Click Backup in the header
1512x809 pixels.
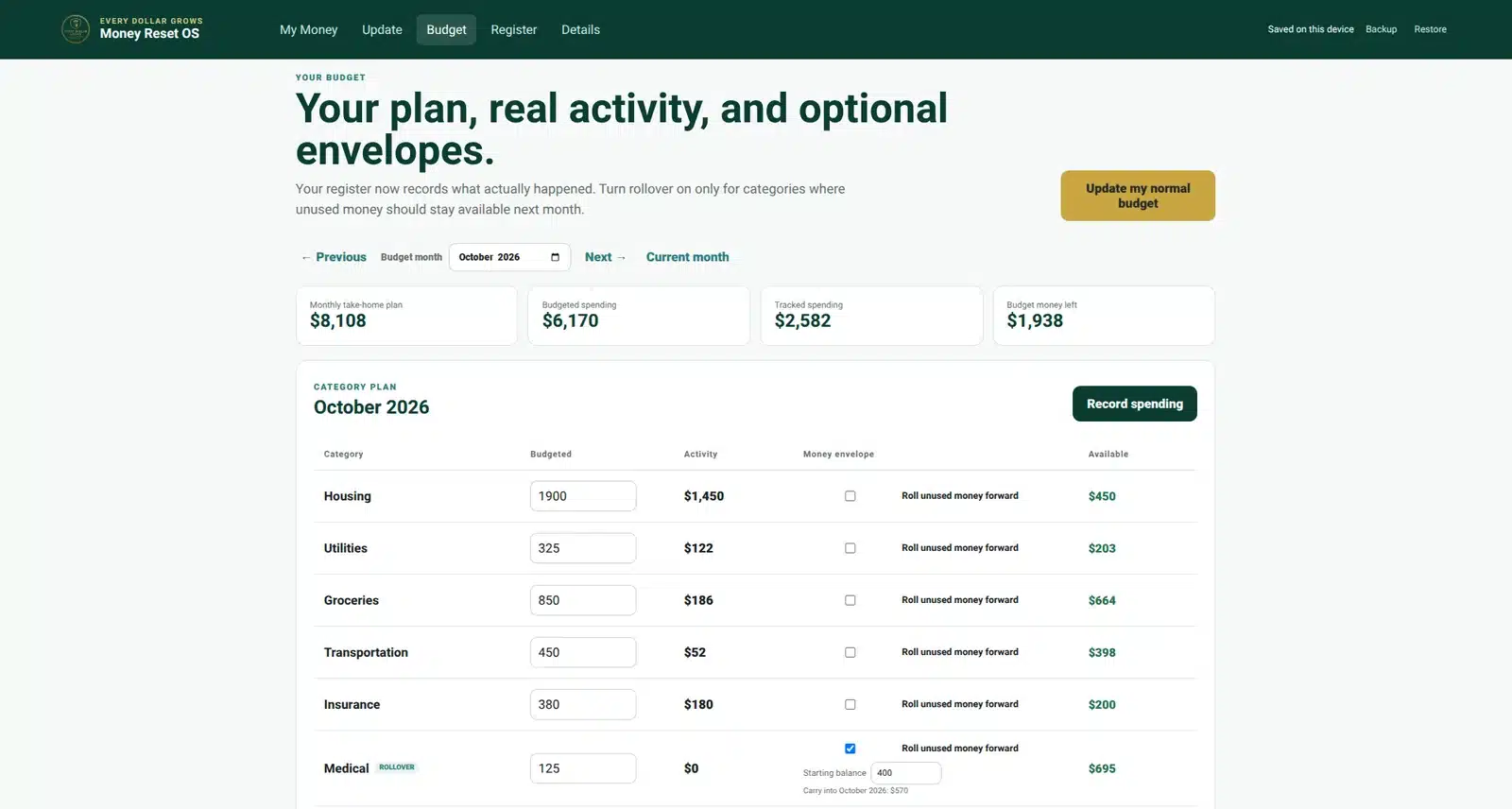point(1381,29)
